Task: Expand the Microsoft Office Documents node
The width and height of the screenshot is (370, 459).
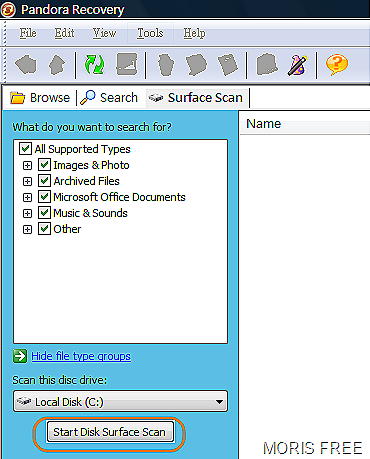Action: click(27, 197)
